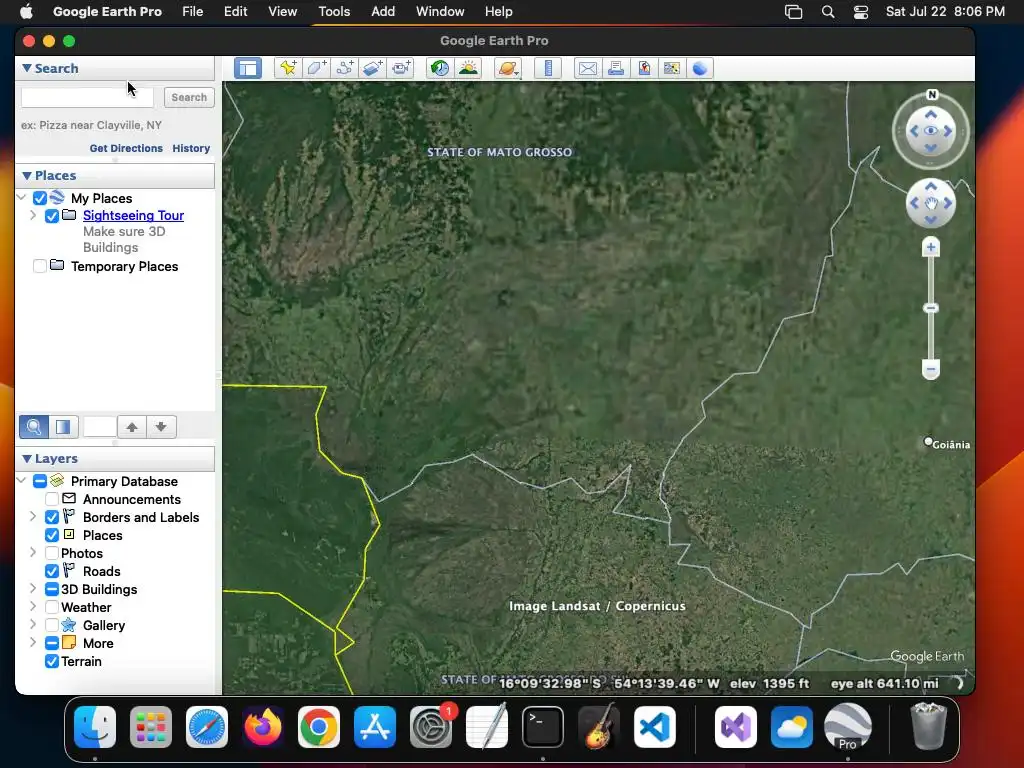
Task: Click the blue Earth globe toolbar icon
Action: [699, 68]
